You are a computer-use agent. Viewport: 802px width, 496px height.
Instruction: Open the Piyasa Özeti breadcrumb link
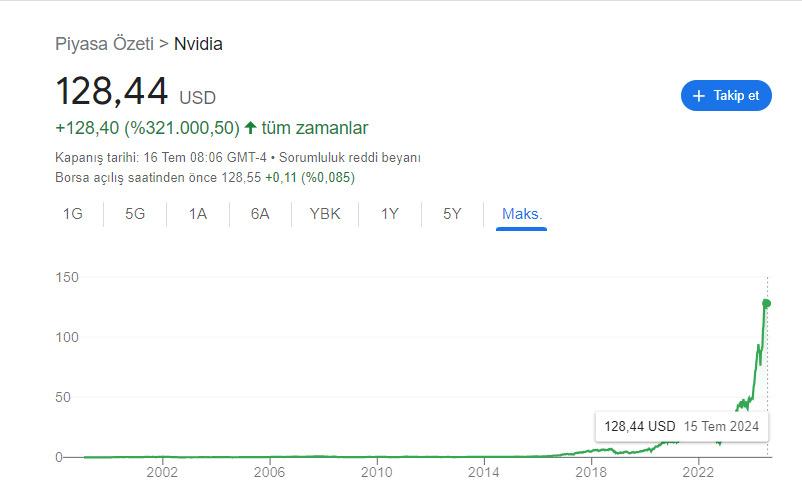pos(104,44)
